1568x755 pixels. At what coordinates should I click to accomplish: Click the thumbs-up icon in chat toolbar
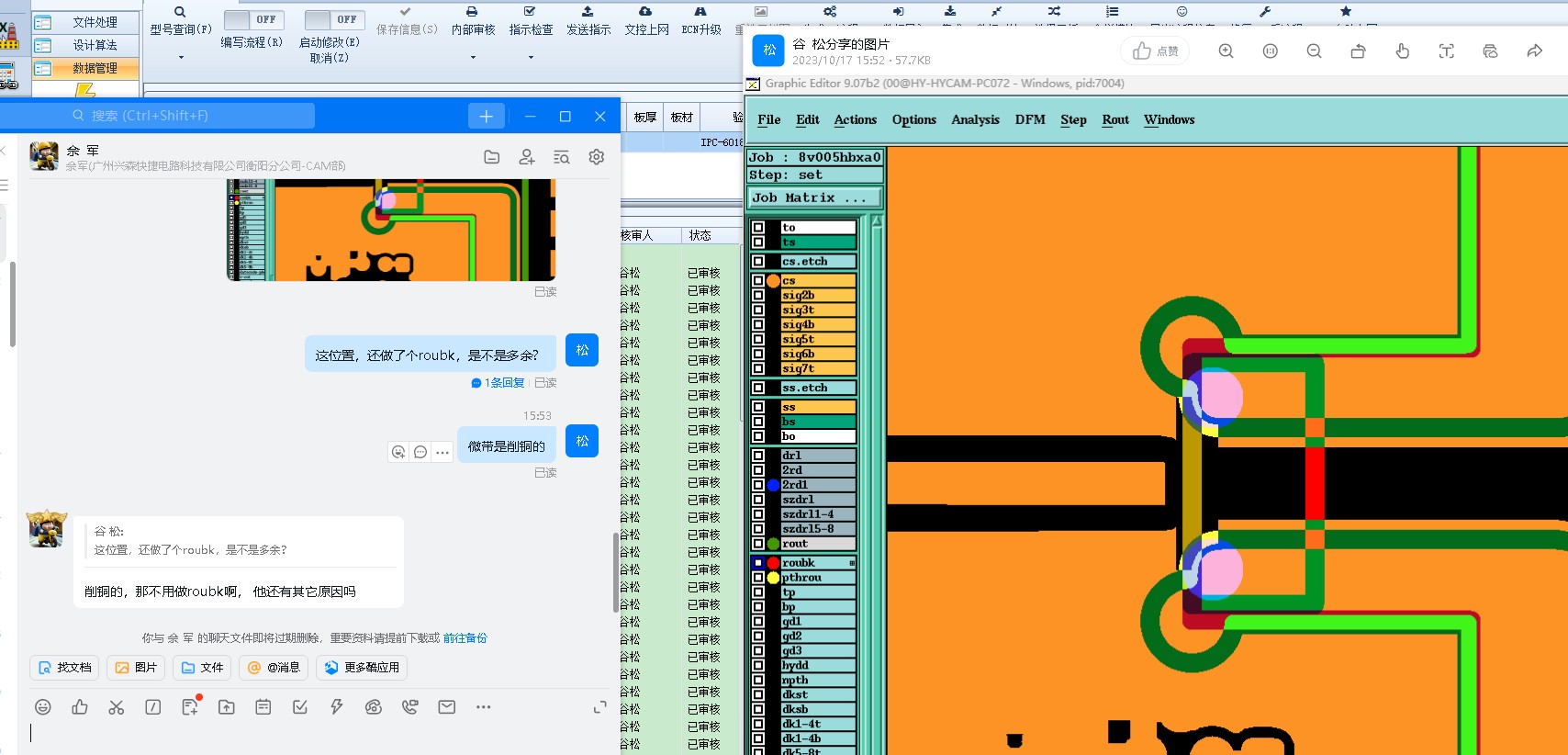click(80, 706)
